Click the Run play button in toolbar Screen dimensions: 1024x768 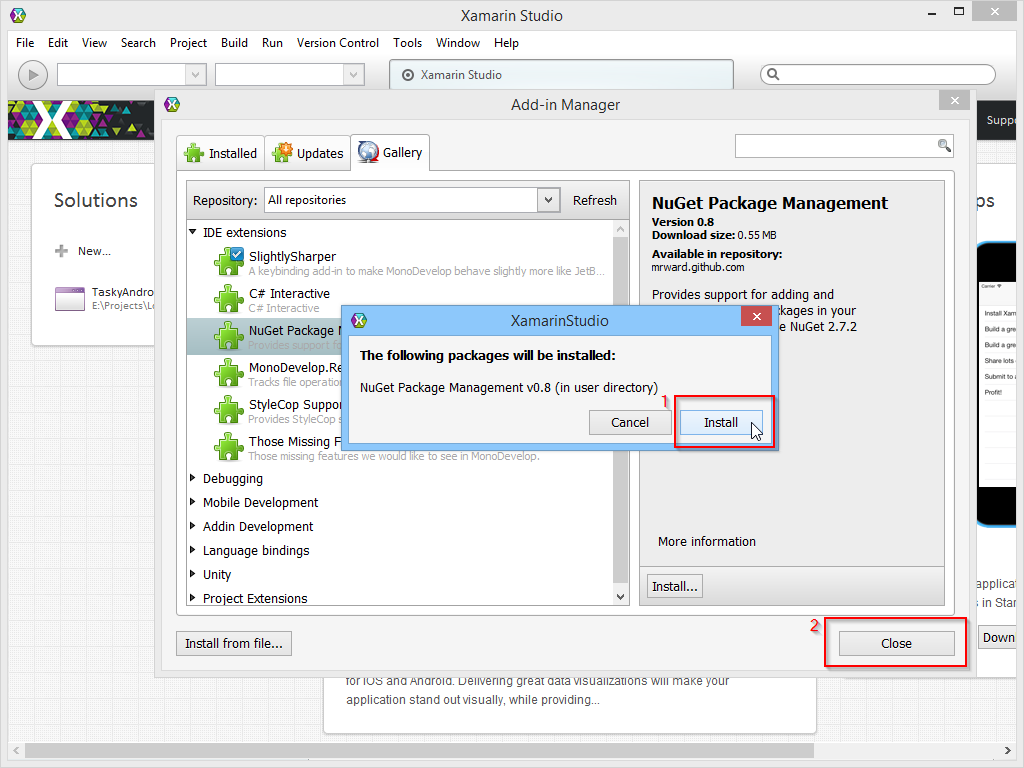[x=33, y=75]
